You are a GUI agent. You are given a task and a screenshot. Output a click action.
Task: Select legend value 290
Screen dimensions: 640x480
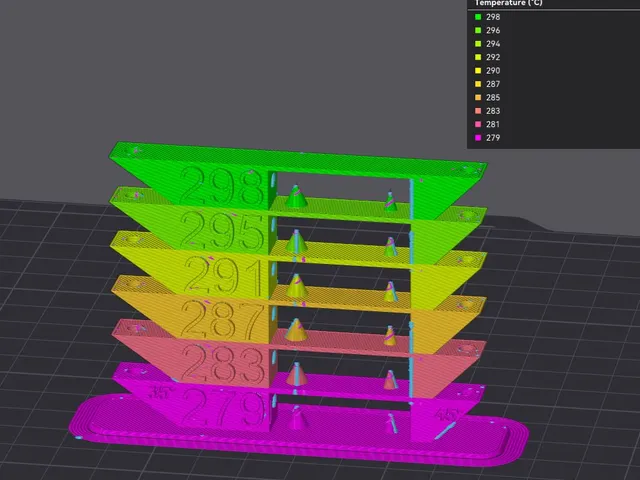tap(493, 71)
